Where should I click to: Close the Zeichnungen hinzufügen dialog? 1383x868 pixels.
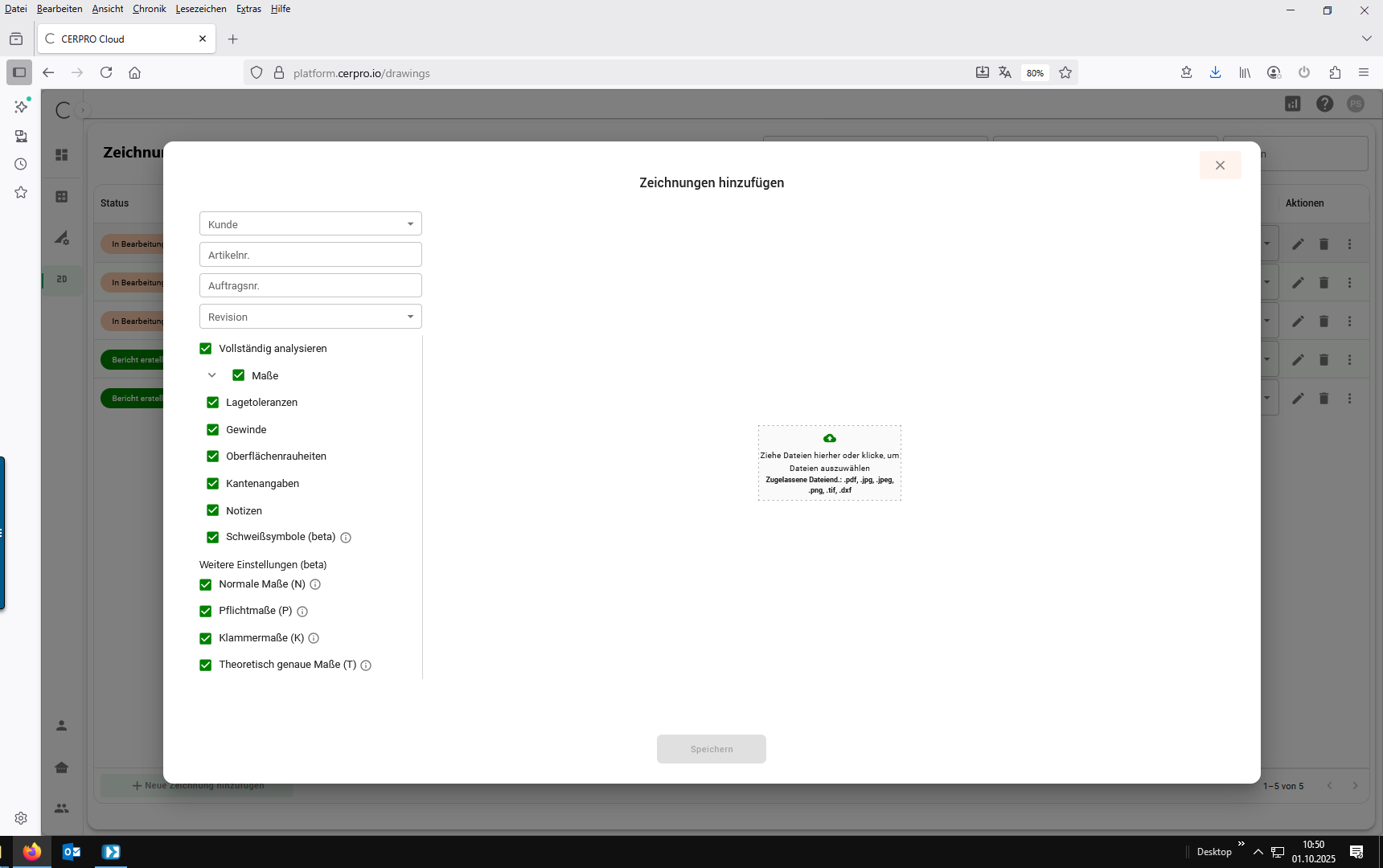coord(1220,166)
